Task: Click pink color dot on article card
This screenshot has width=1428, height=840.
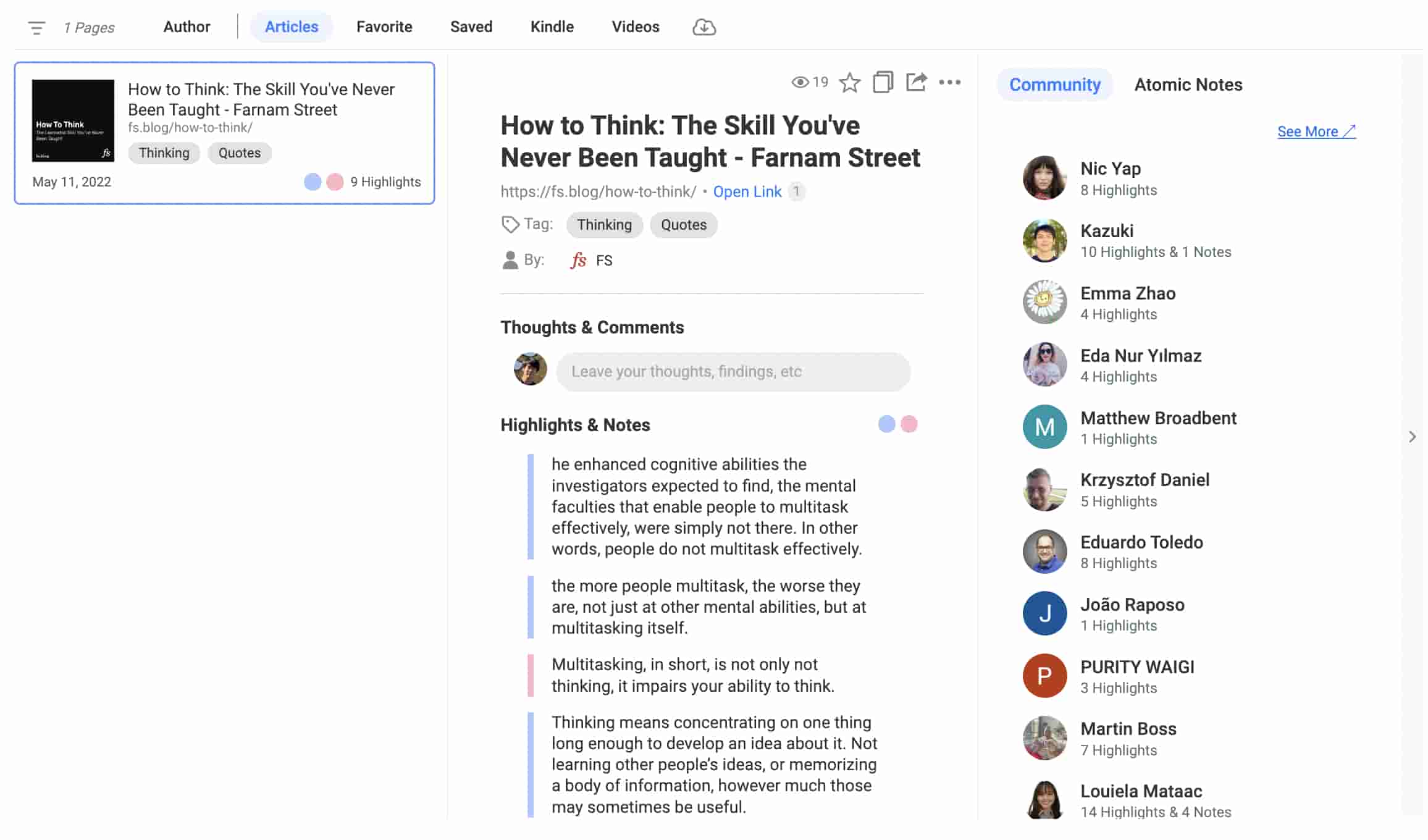Action: (x=335, y=182)
